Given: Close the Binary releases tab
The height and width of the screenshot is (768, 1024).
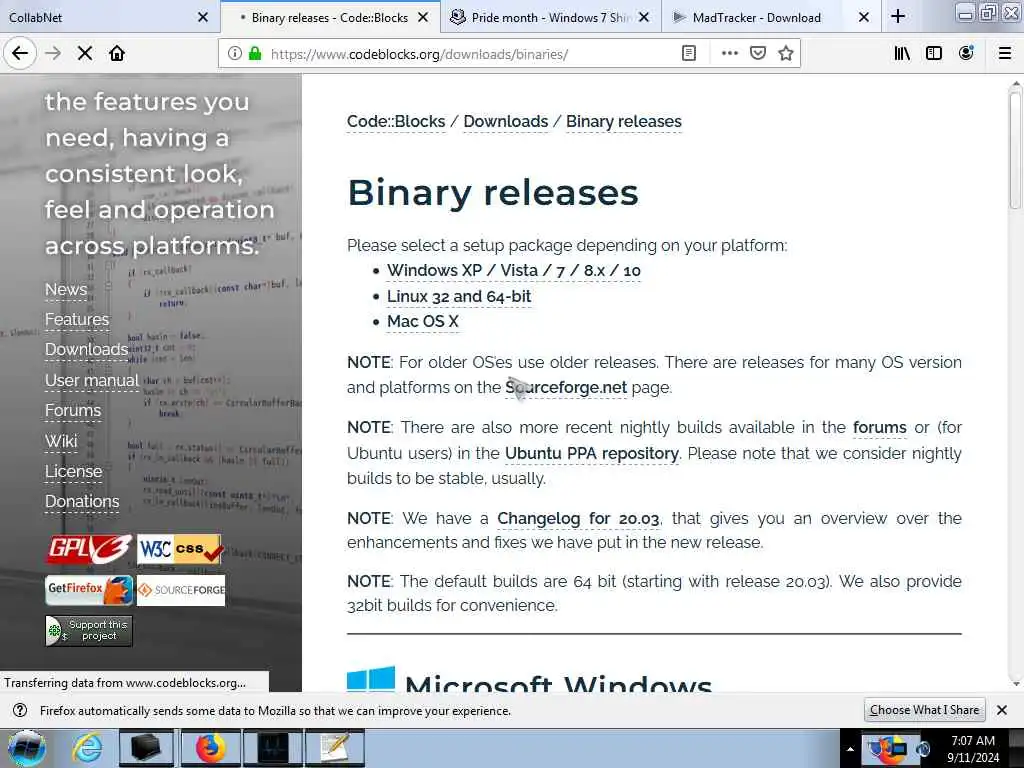Looking at the screenshot, I should [423, 17].
